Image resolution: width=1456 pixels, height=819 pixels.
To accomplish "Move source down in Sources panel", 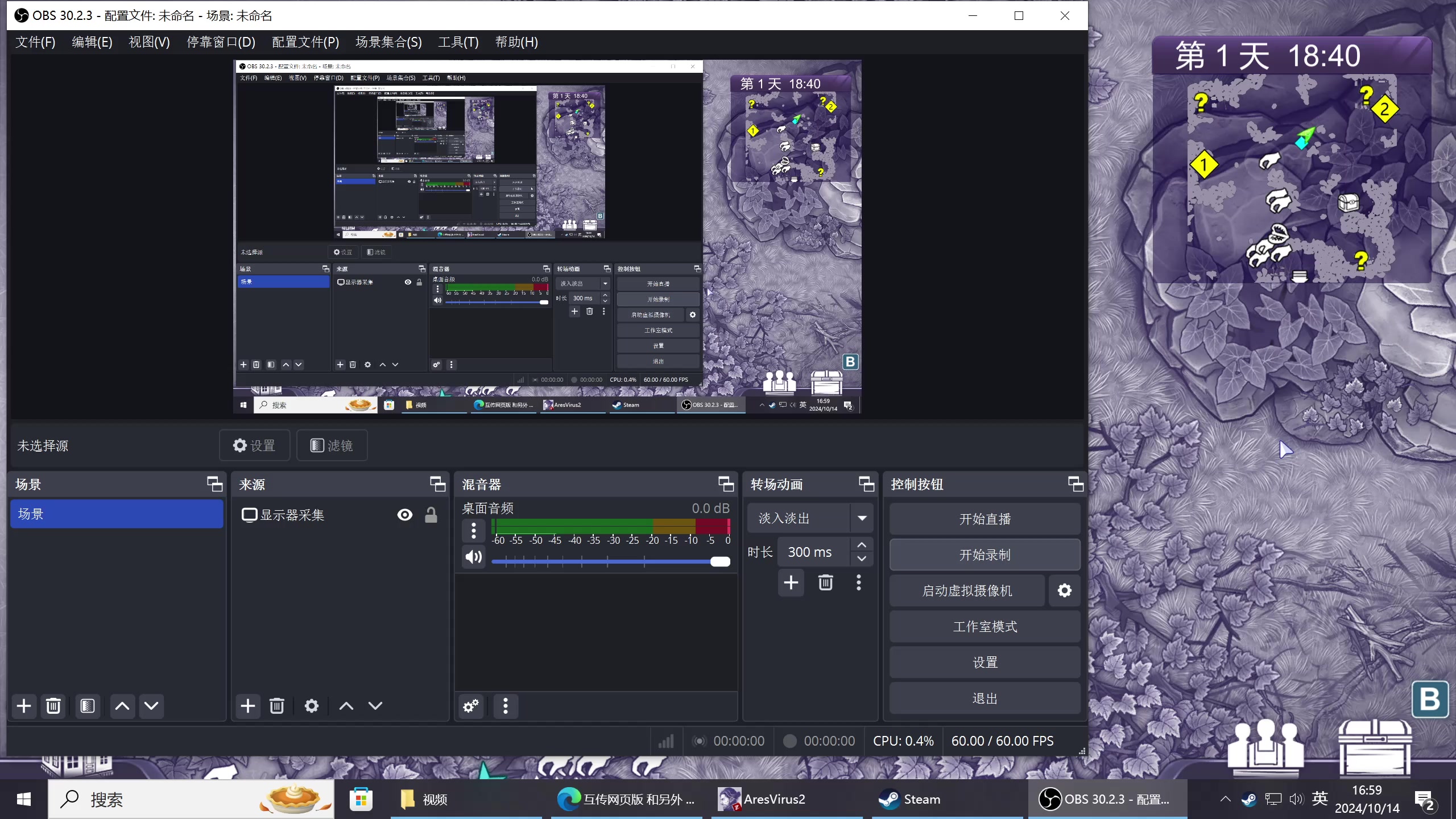I will pyautogui.click(x=375, y=706).
